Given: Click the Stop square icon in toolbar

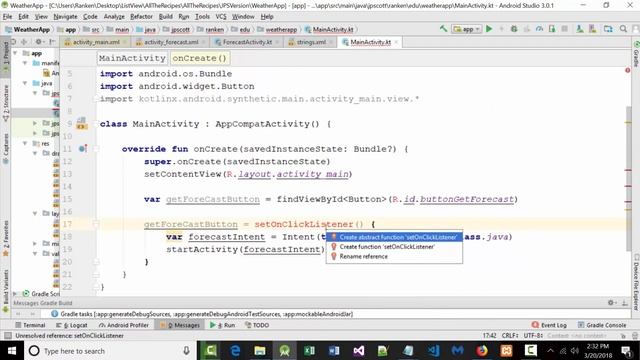Looking at the screenshot, I should 564,29.
